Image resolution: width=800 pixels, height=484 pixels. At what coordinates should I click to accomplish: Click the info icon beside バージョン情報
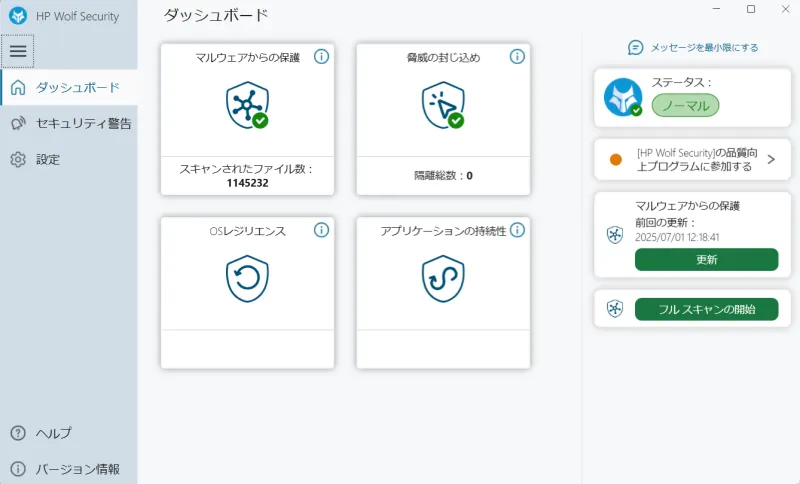[x=18, y=469]
